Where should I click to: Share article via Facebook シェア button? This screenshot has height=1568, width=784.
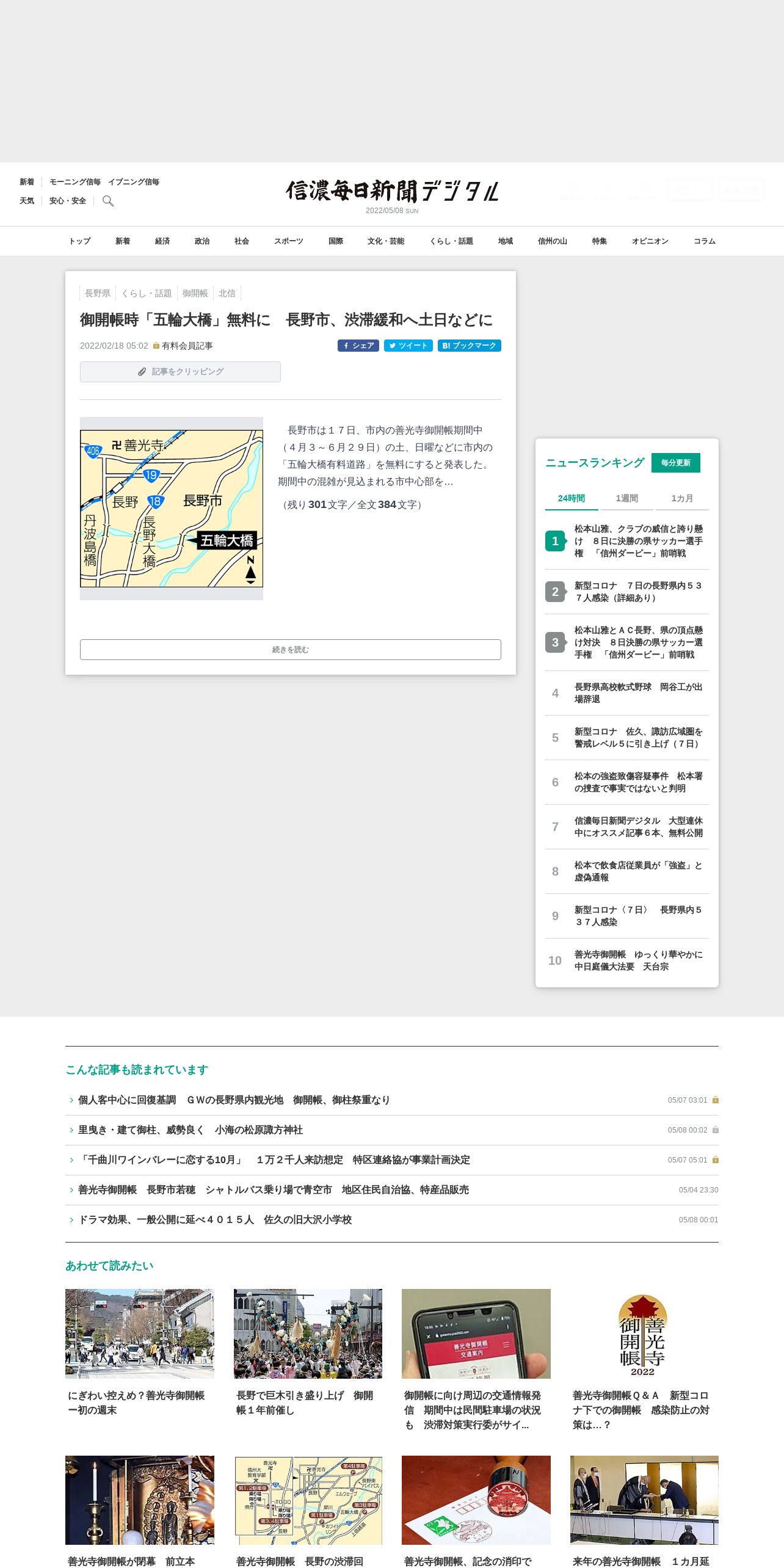tap(358, 346)
